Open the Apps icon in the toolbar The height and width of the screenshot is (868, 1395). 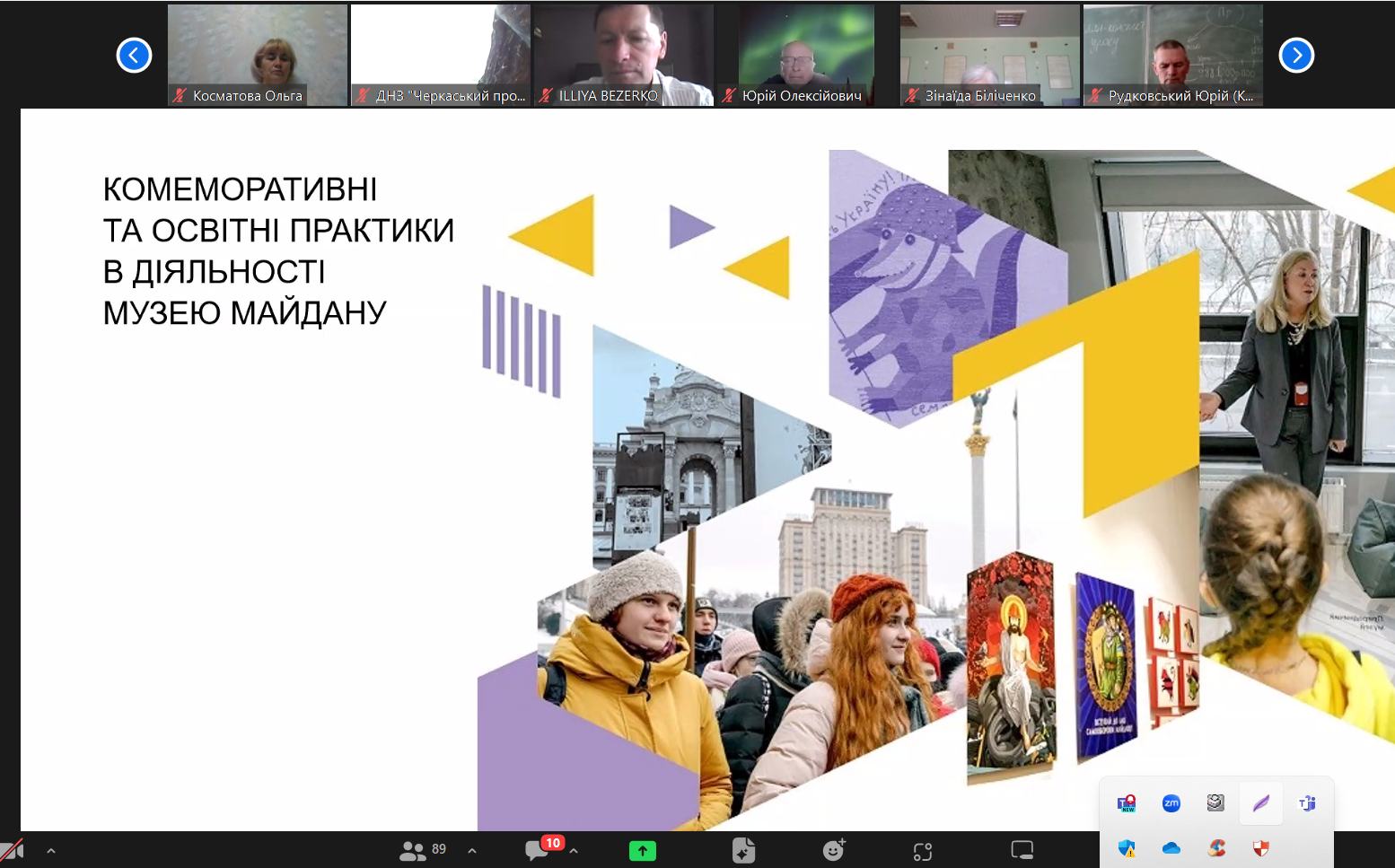[923, 851]
